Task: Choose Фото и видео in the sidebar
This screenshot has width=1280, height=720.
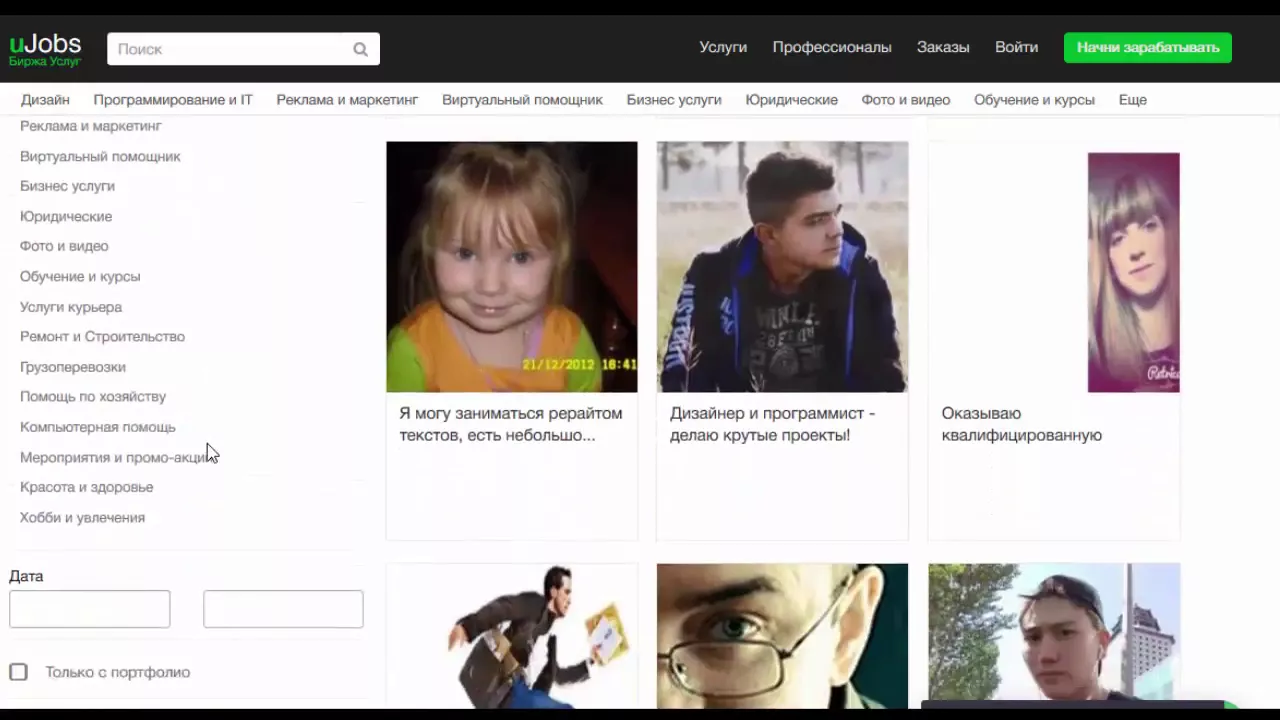Action: [64, 246]
